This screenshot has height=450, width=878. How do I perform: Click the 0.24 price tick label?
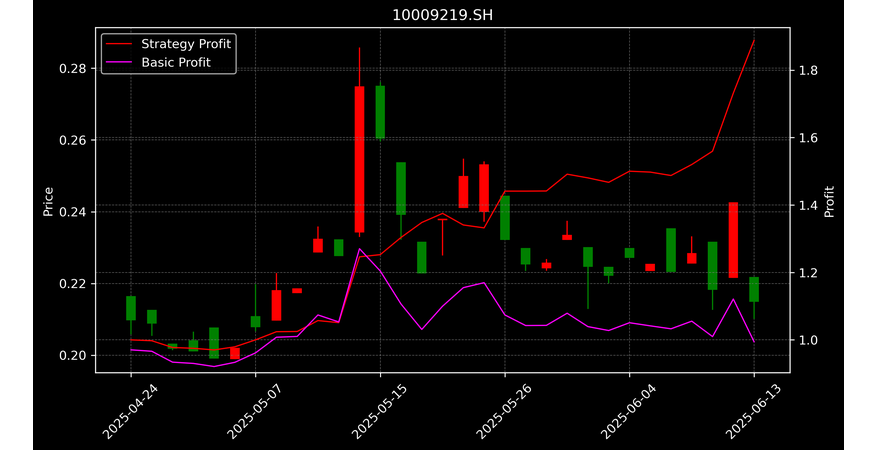(73, 212)
